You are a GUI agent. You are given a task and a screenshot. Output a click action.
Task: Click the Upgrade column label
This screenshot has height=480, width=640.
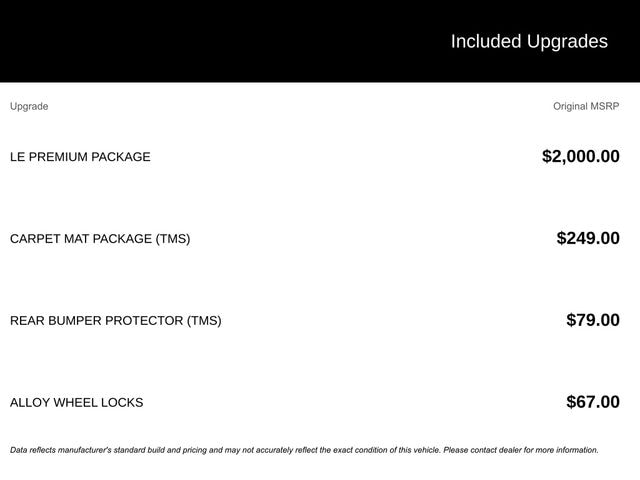[29, 106]
